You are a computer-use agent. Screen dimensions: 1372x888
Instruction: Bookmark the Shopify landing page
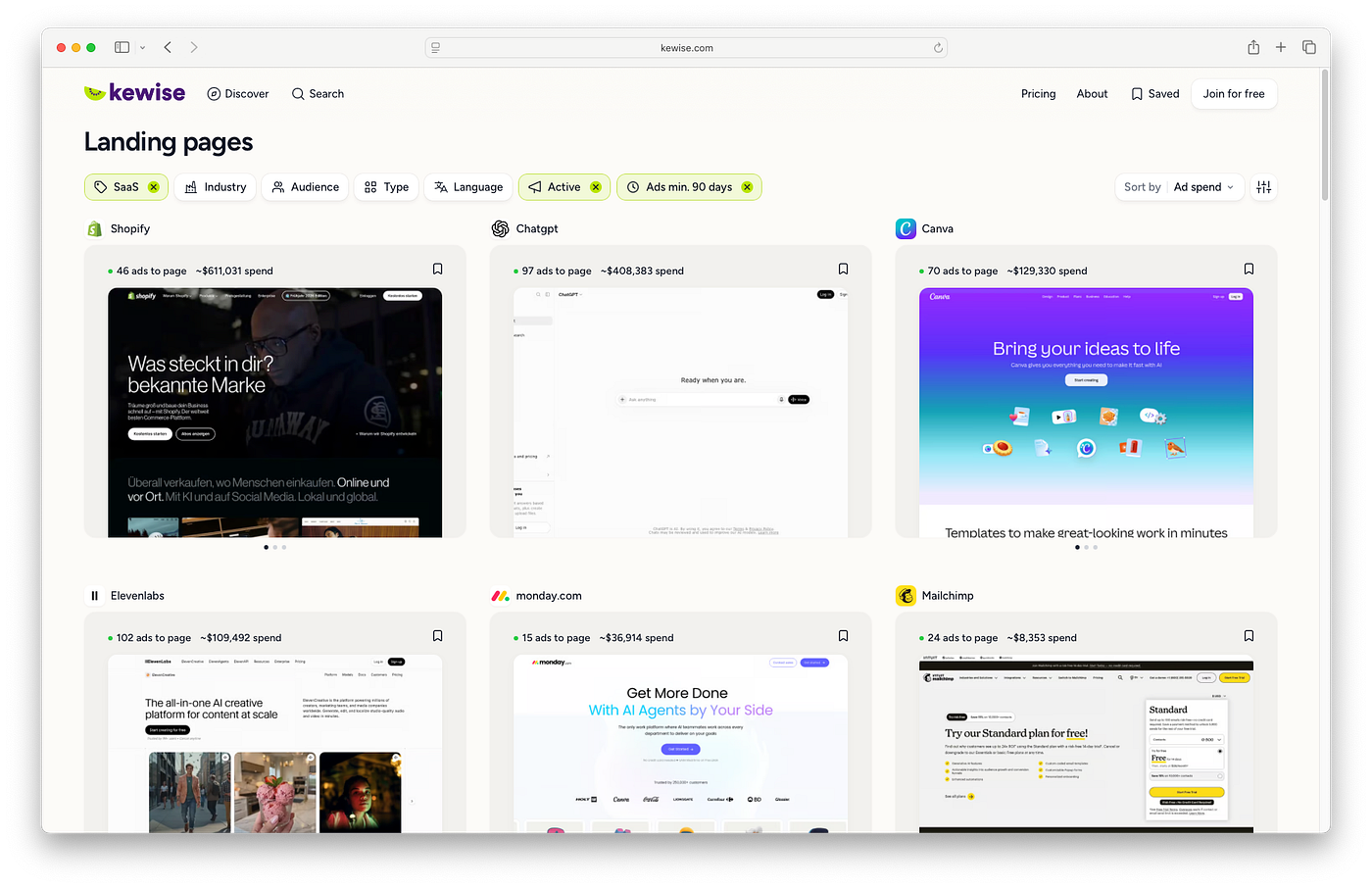click(x=438, y=270)
